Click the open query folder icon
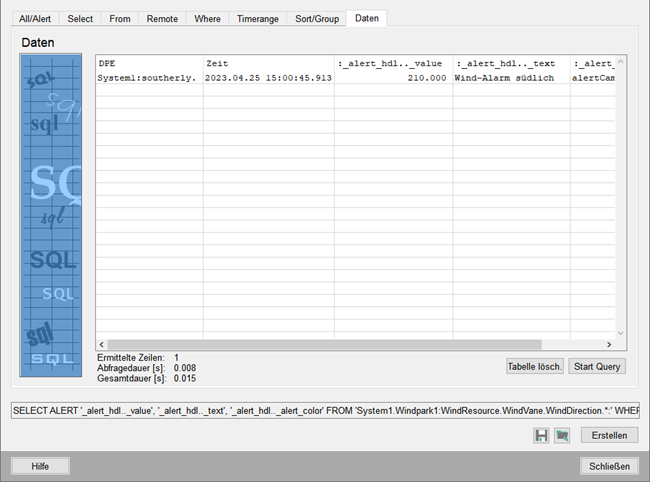The image size is (650, 483). 562,435
